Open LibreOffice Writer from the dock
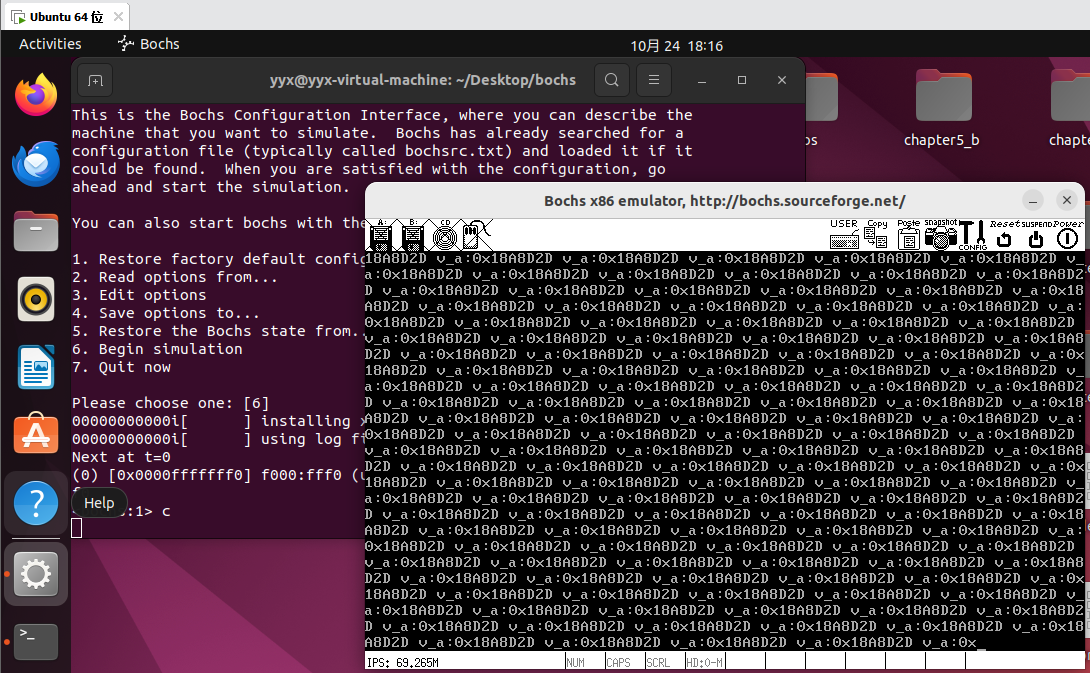The width and height of the screenshot is (1090, 673). click(36, 367)
